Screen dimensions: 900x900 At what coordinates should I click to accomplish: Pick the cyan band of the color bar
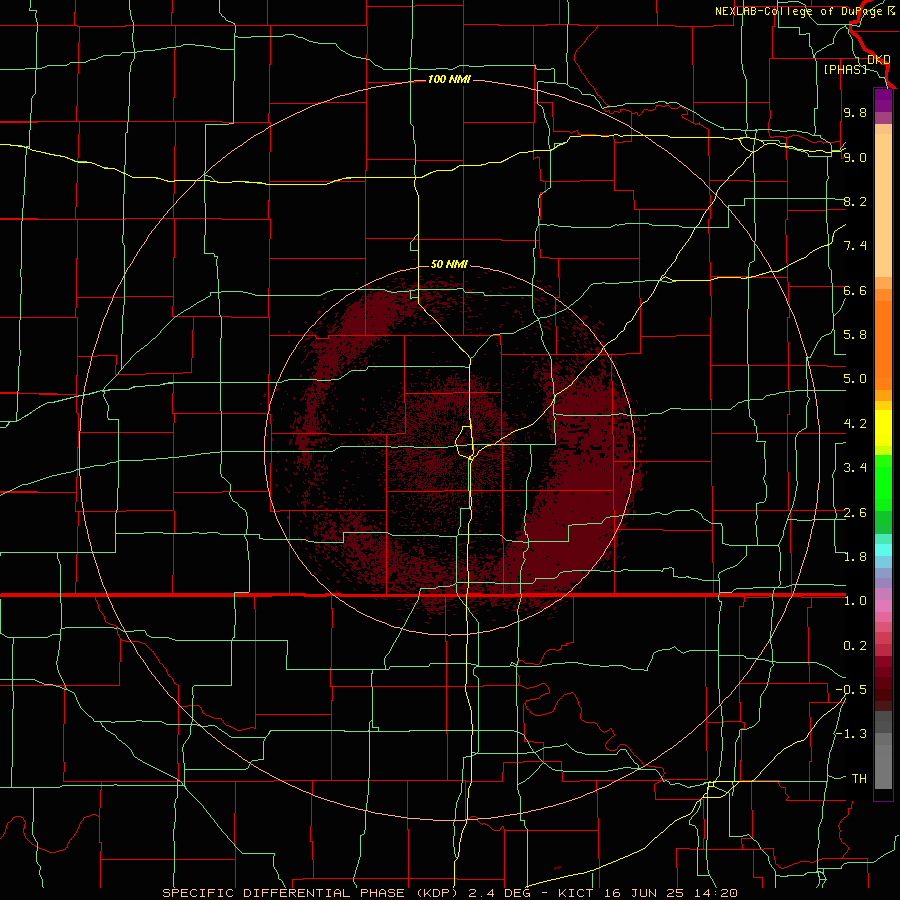[883, 550]
